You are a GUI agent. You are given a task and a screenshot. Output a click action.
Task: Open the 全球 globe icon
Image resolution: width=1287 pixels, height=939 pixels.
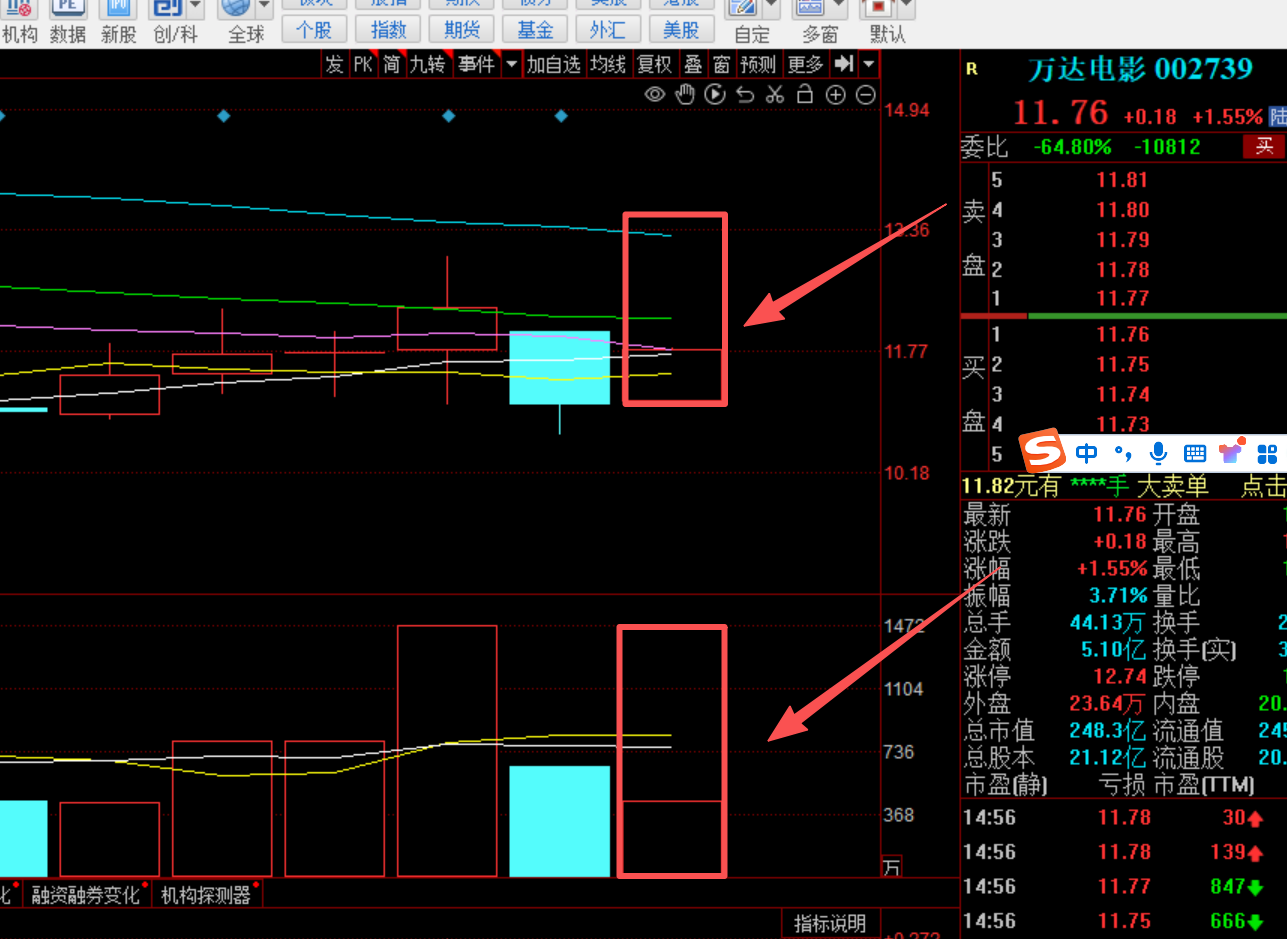click(235, 8)
